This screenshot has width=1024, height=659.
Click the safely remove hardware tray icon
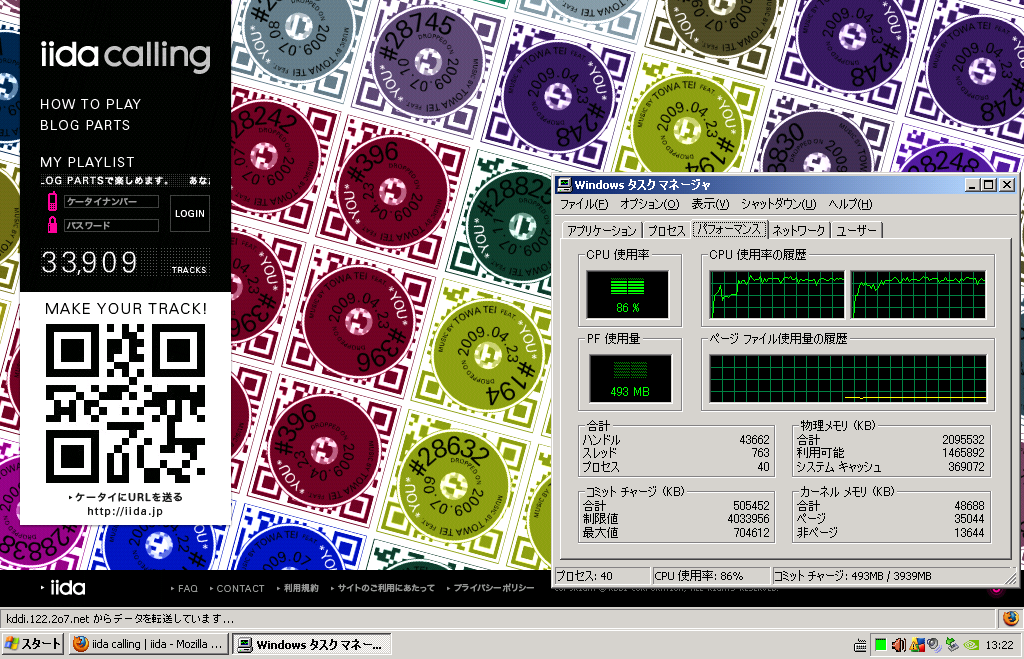pyautogui.click(x=952, y=645)
